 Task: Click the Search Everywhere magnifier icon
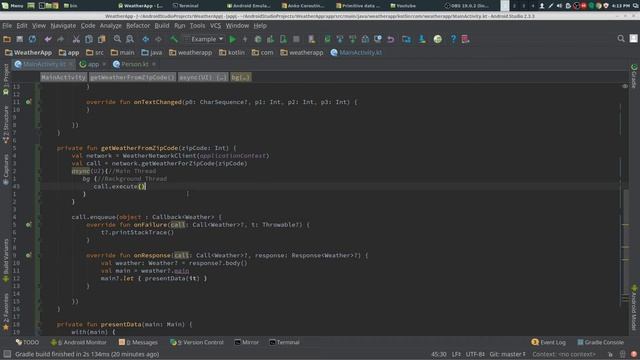tap(621, 39)
